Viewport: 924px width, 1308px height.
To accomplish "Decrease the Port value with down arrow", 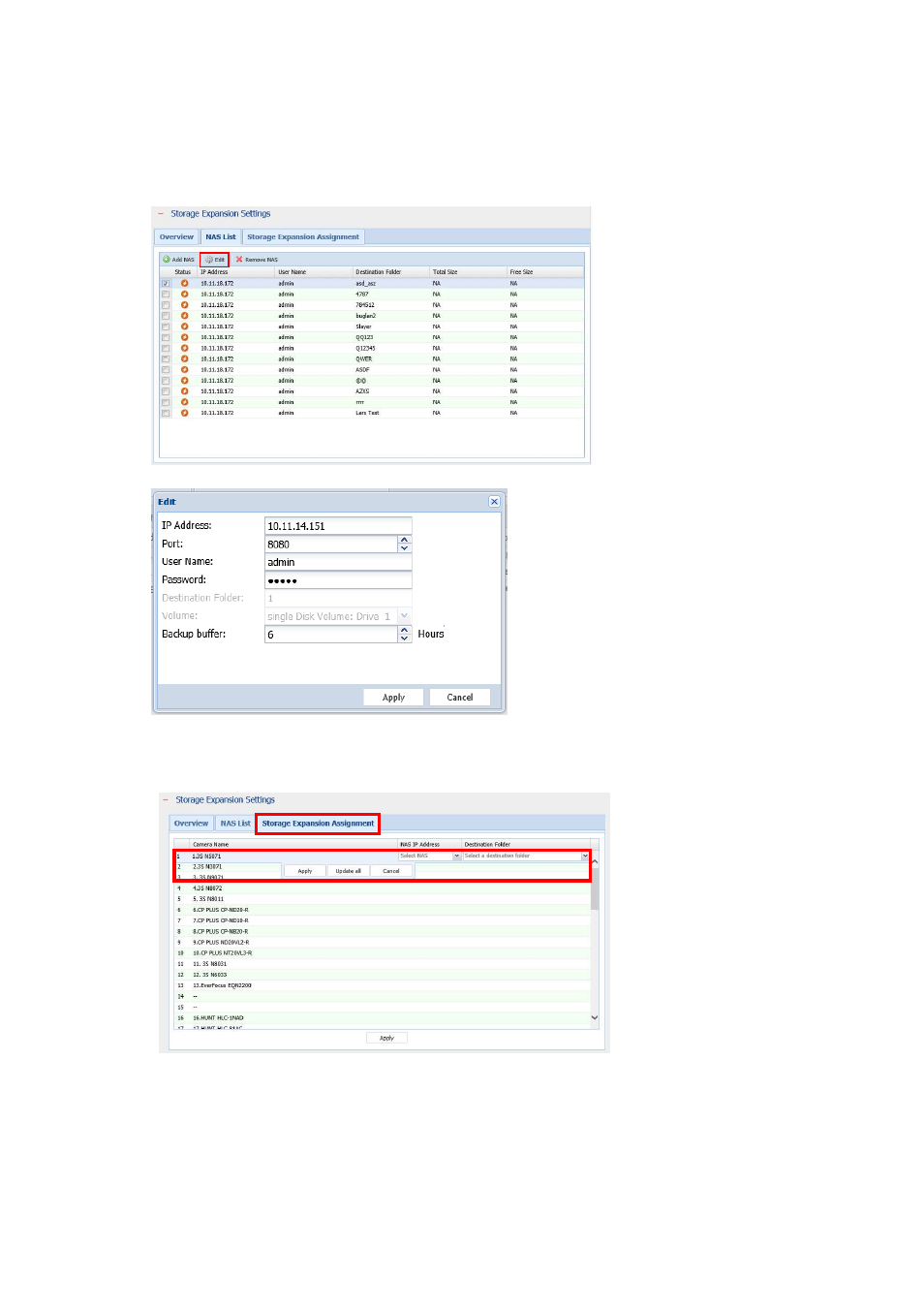I will coord(405,548).
